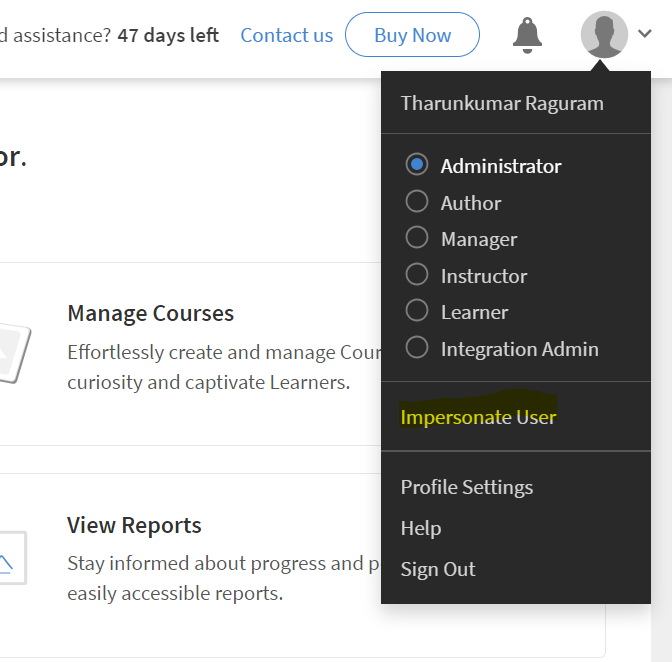Screen dimensions: 672x662
Task: Collapse the profile dropdown chevron
Action: pyautogui.click(x=645, y=34)
